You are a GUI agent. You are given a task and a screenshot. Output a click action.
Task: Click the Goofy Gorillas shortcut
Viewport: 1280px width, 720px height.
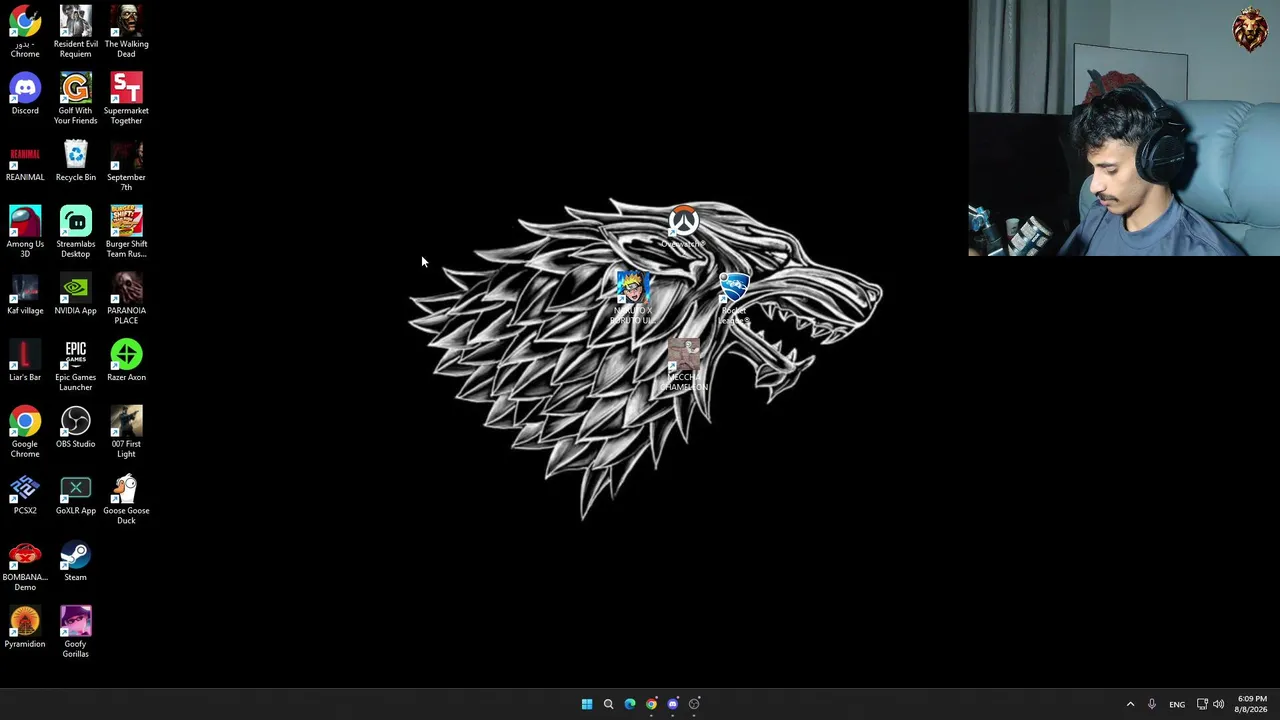(x=76, y=631)
